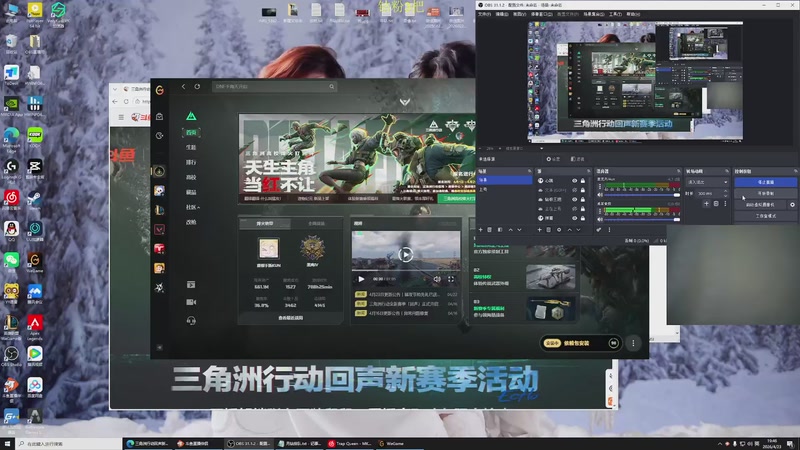Click the WeGame video progress bar

pos(406,270)
